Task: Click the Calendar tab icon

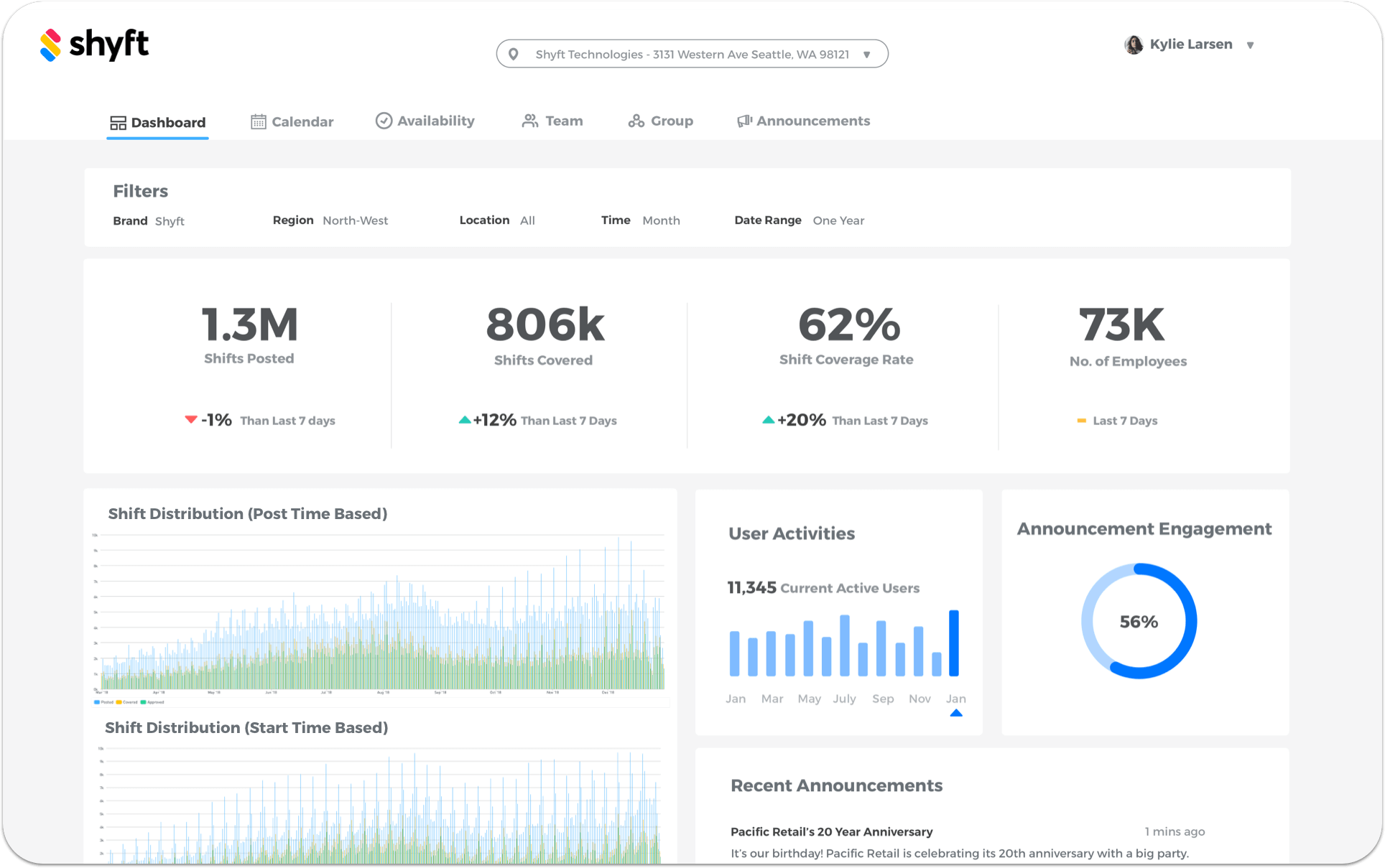Action: [x=258, y=122]
